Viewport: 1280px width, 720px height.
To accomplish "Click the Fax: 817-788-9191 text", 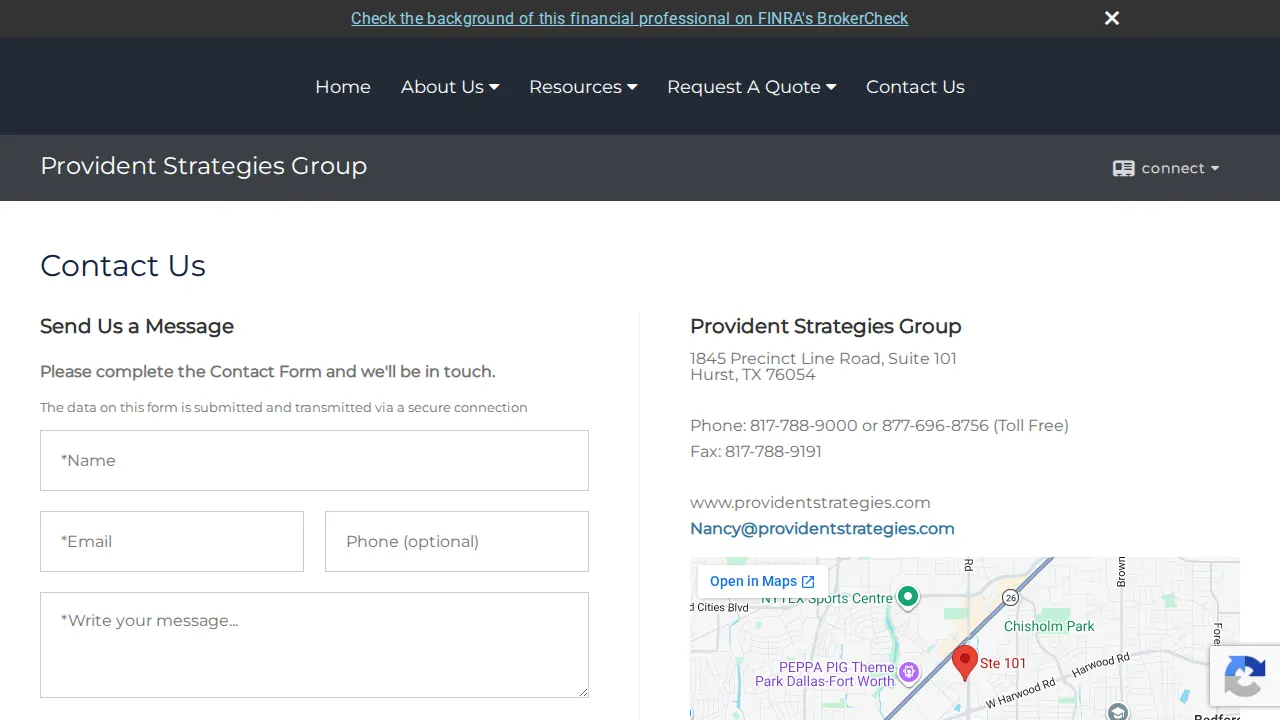I will (756, 452).
